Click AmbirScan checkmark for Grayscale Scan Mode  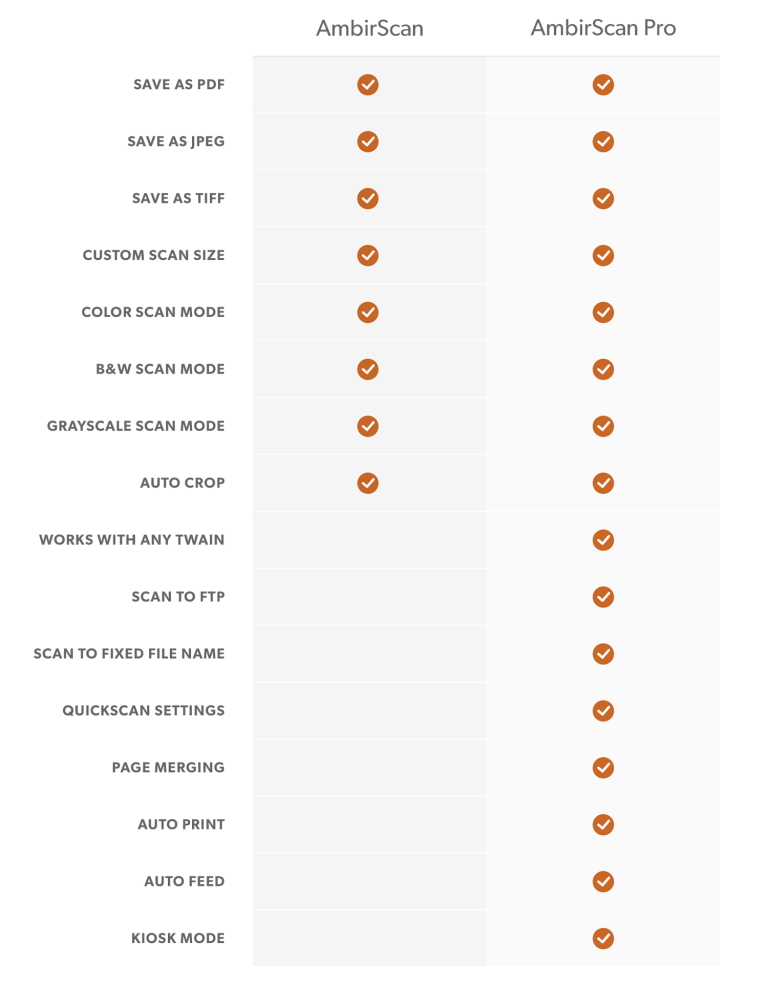(368, 427)
